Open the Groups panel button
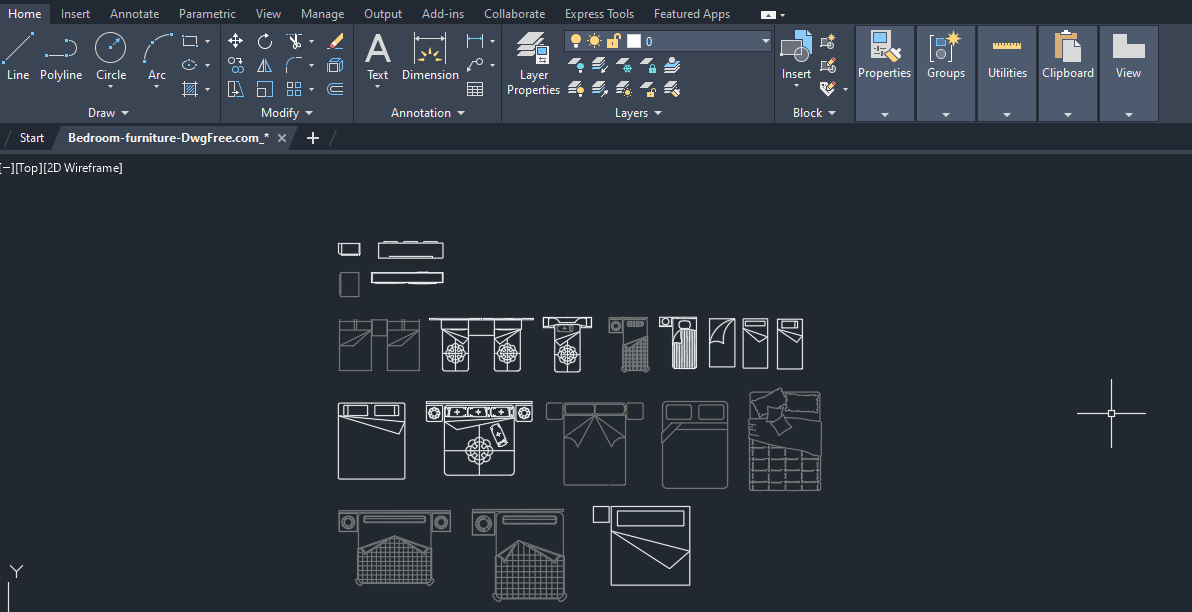Viewport: 1192px width, 612px height. 946,73
